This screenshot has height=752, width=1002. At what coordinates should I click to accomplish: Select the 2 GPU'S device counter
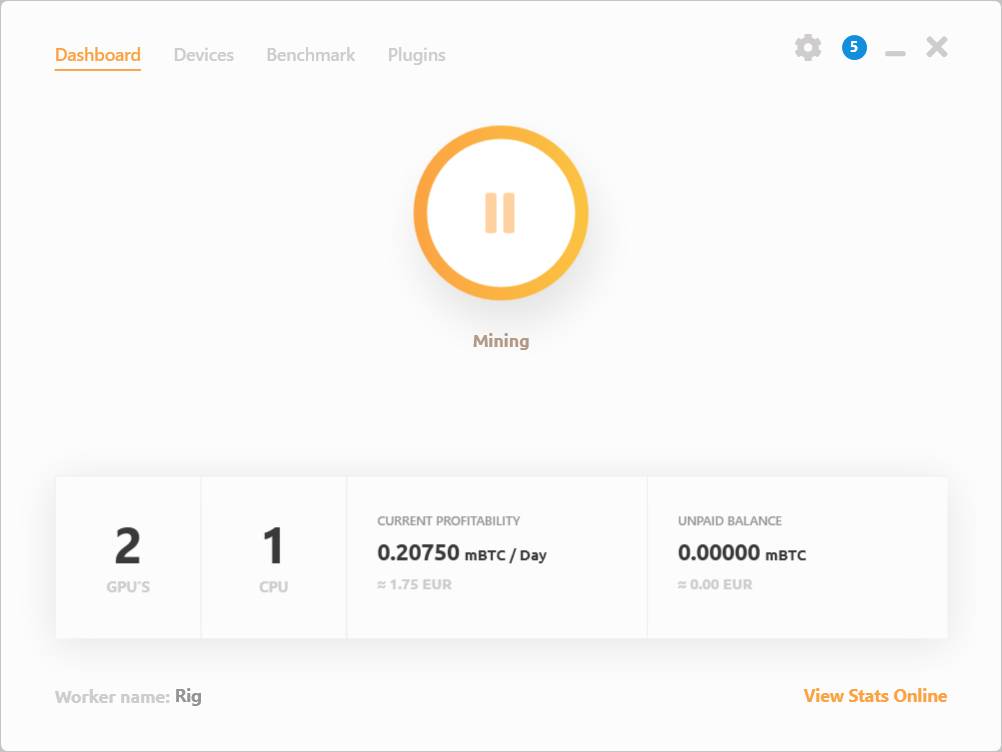[x=128, y=555]
